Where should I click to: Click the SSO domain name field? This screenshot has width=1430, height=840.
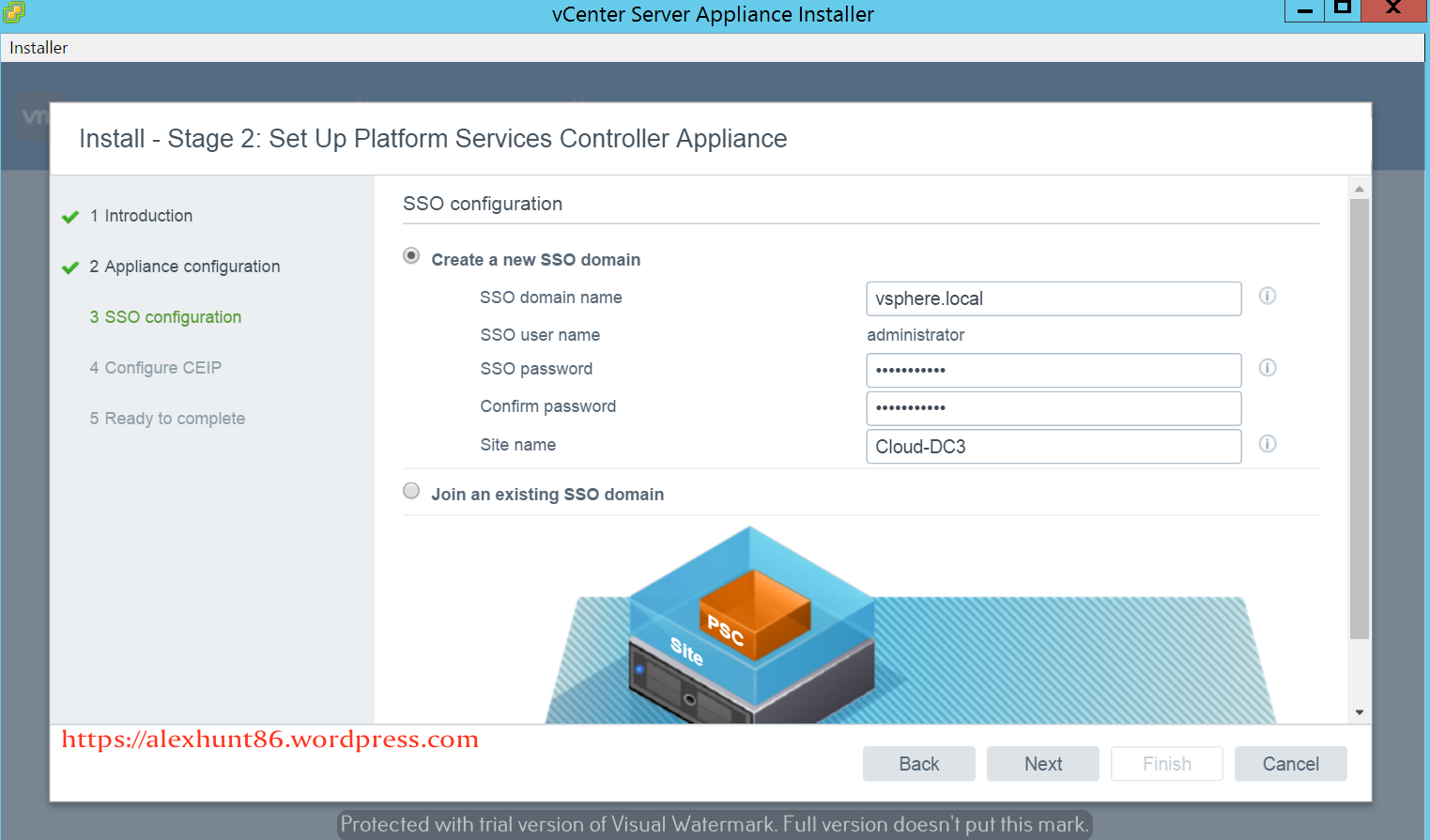(1053, 298)
